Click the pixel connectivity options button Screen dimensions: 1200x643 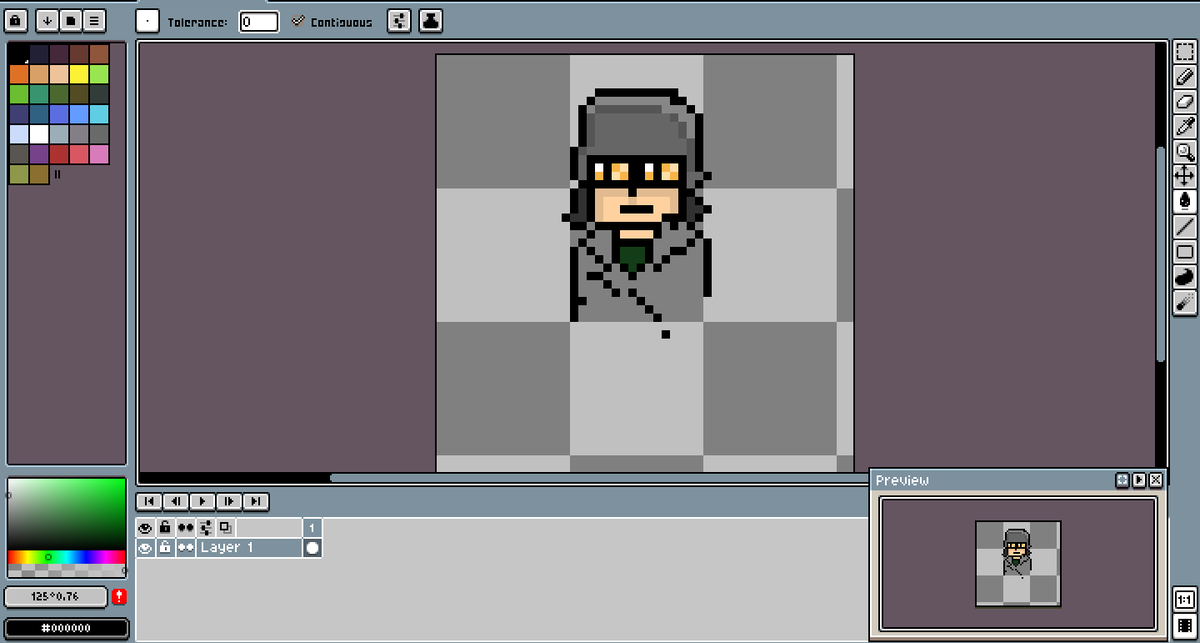(x=399, y=21)
